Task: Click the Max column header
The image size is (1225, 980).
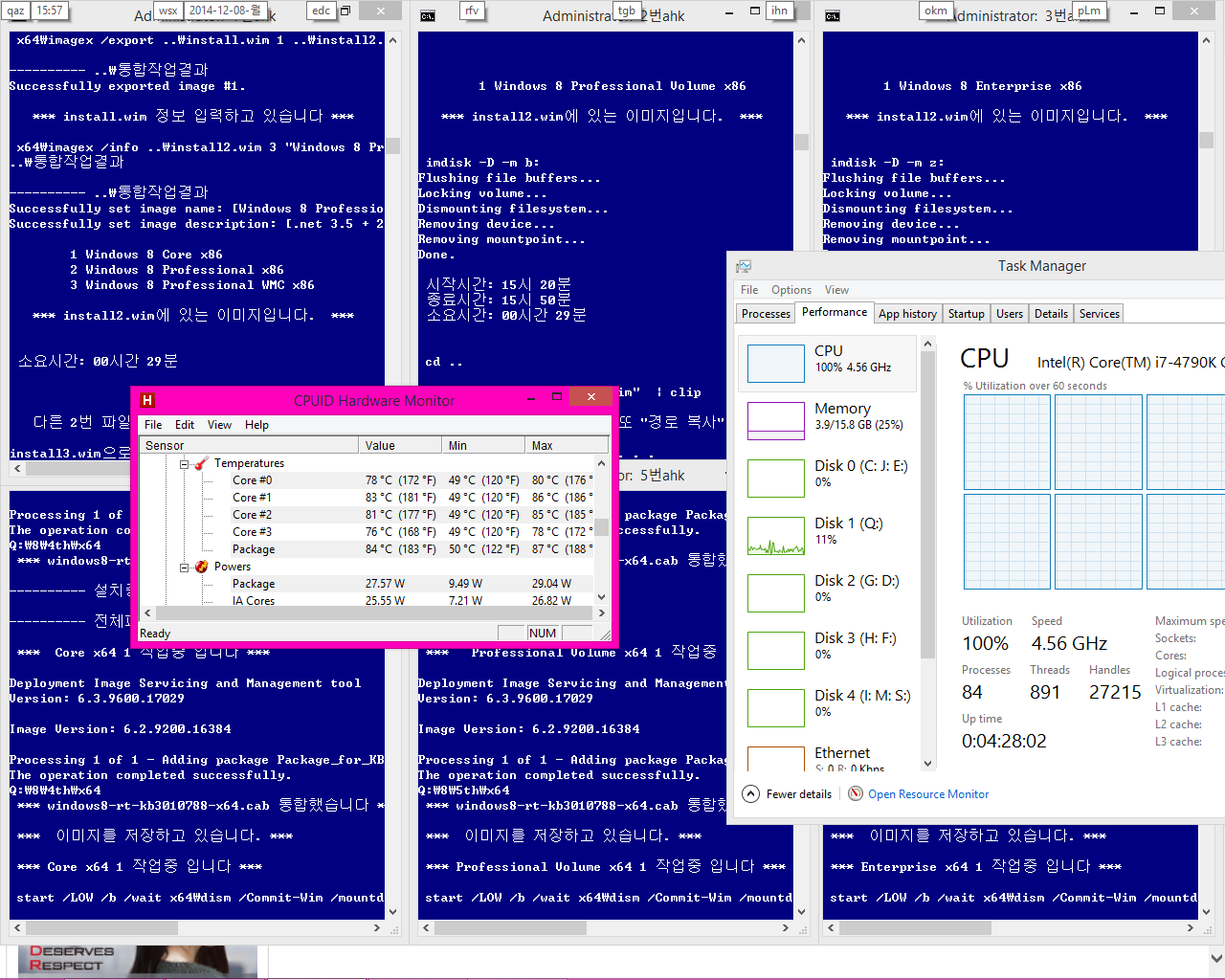Action: click(x=567, y=446)
